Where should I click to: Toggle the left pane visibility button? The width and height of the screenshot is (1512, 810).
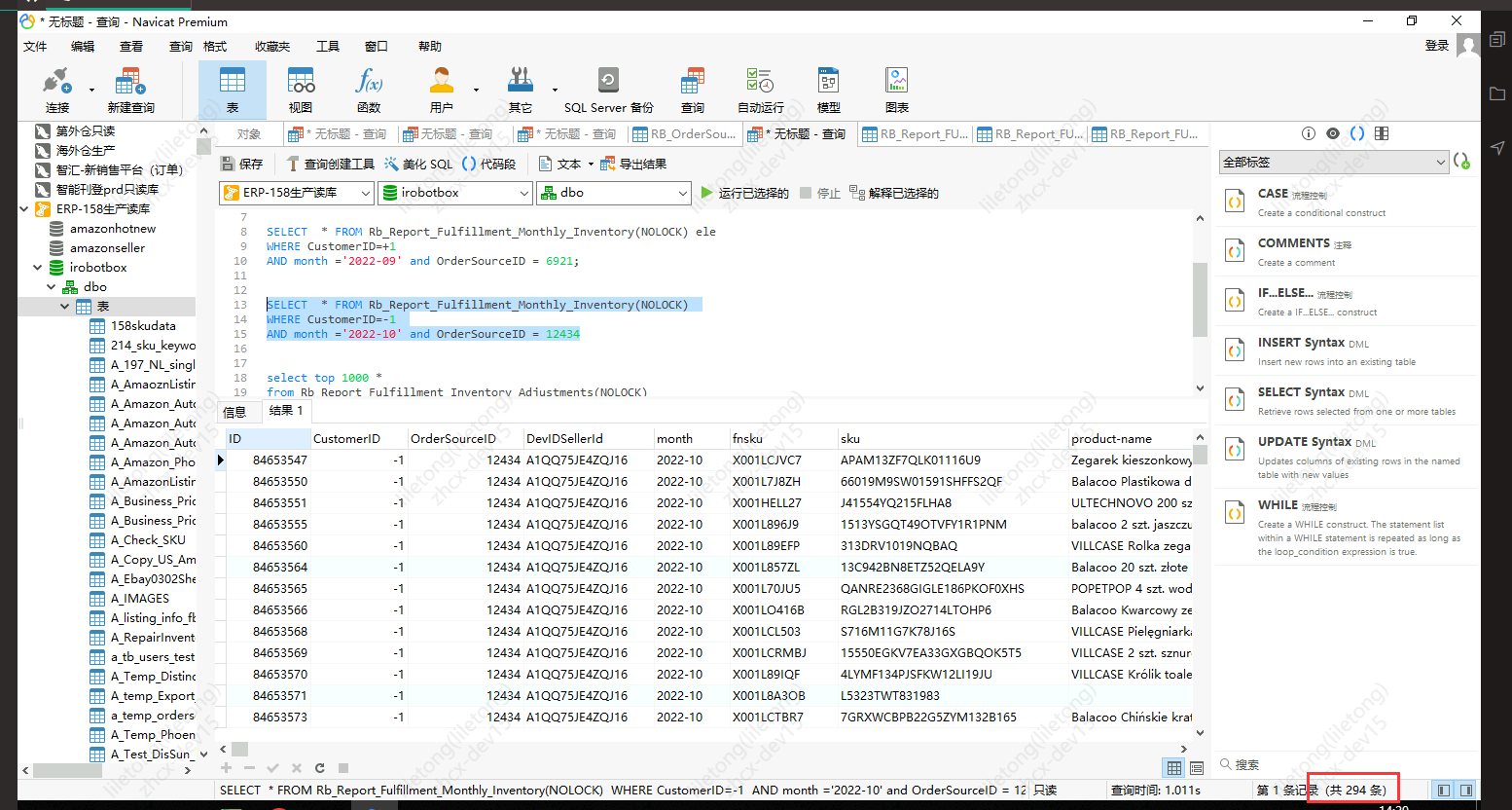[x=1443, y=790]
